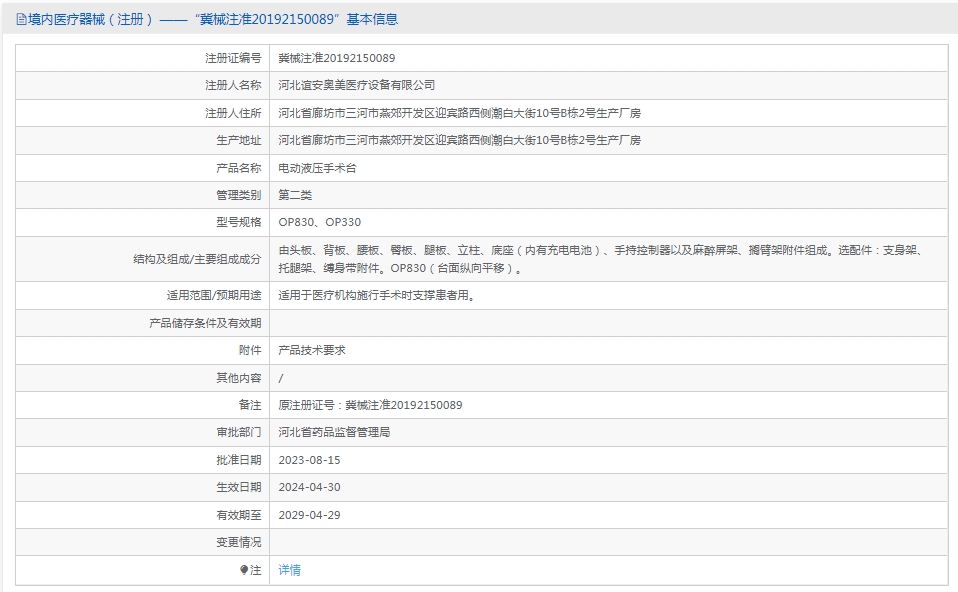Viewport: 958px width, 592px height.
Task: Click the 注册证编号 label
Action: (233, 58)
